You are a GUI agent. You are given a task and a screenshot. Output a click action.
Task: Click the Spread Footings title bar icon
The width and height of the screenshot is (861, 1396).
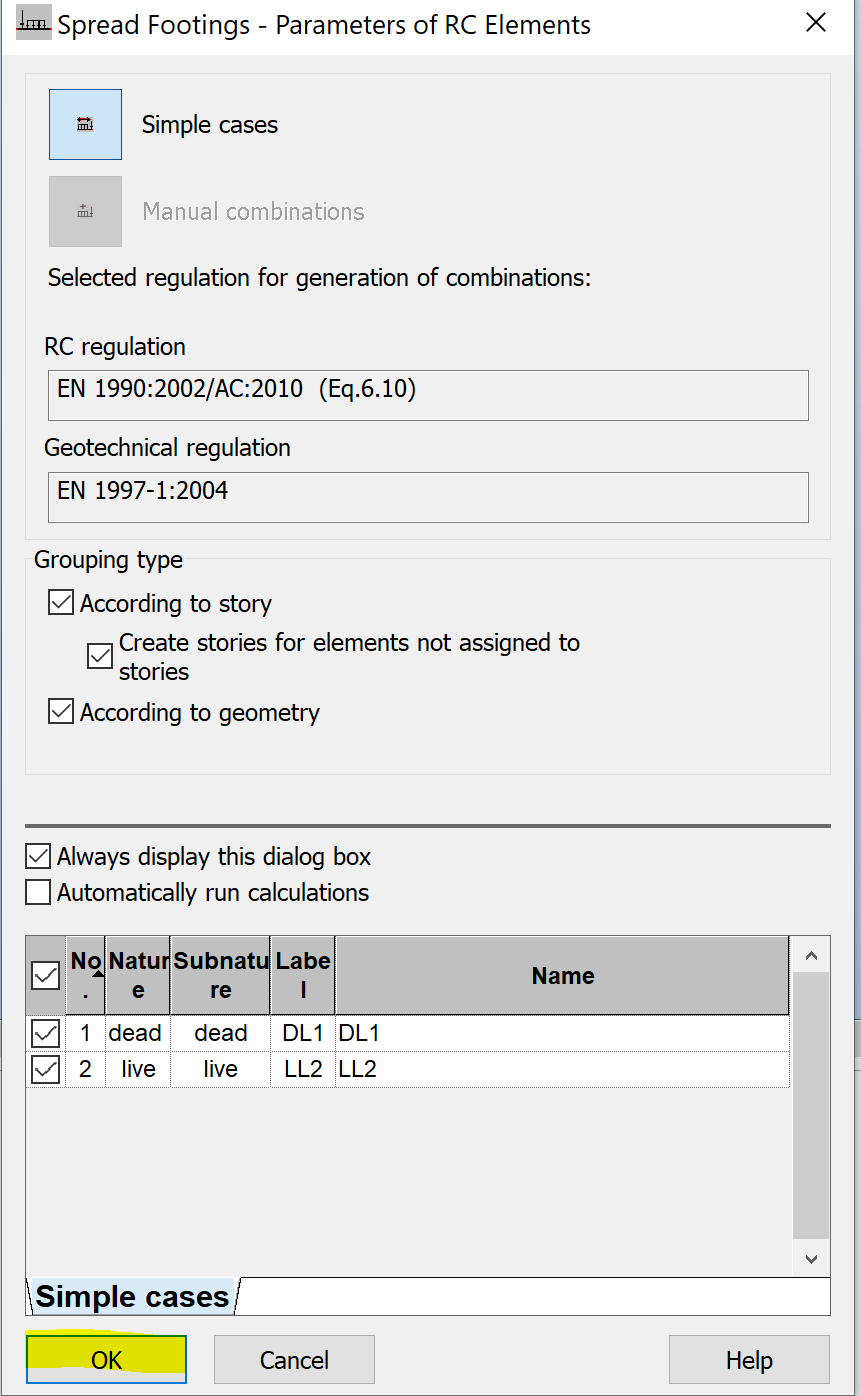[x=33, y=24]
